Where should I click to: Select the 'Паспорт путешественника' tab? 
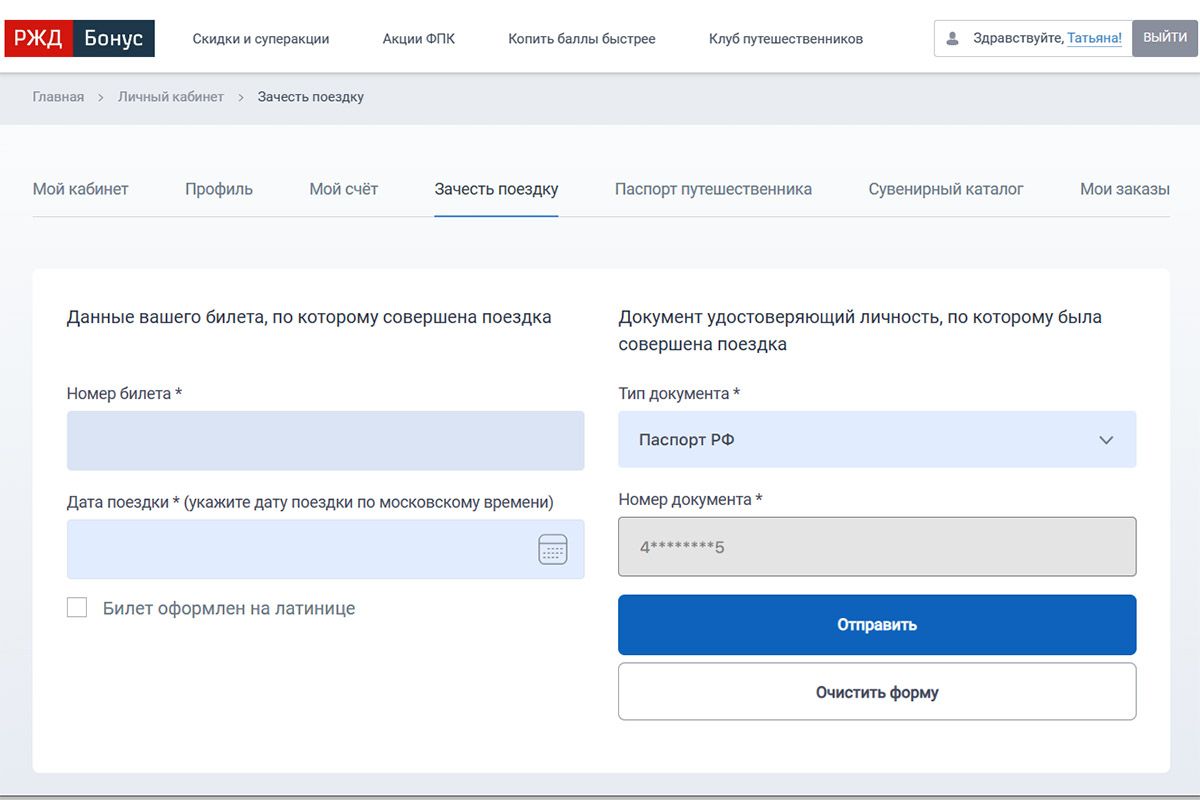(x=713, y=189)
